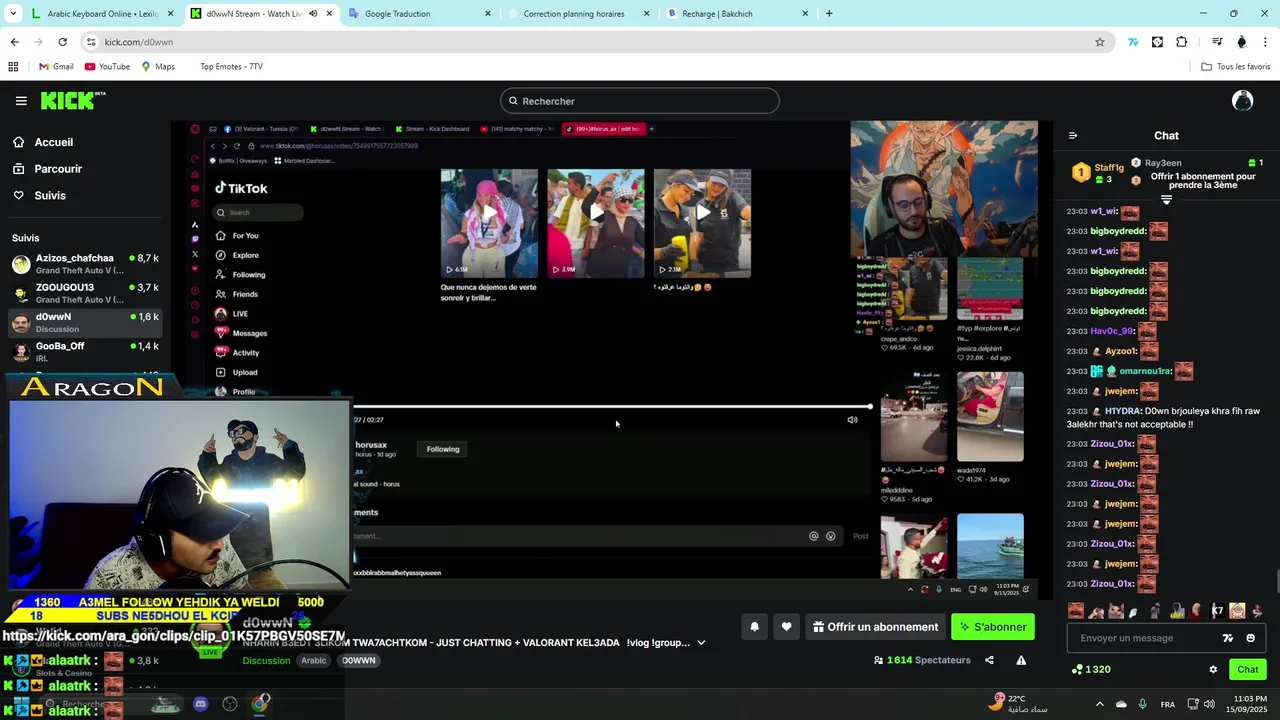Open GooBa_Off followed channel
Image resolution: width=1280 pixels, height=720 pixels.
(x=85, y=352)
